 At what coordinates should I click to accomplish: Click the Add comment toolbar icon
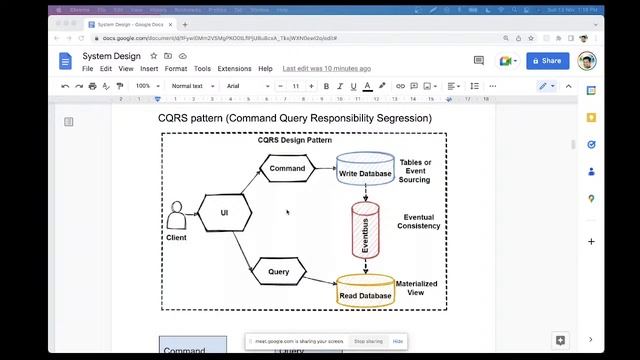click(x=414, y=86)
